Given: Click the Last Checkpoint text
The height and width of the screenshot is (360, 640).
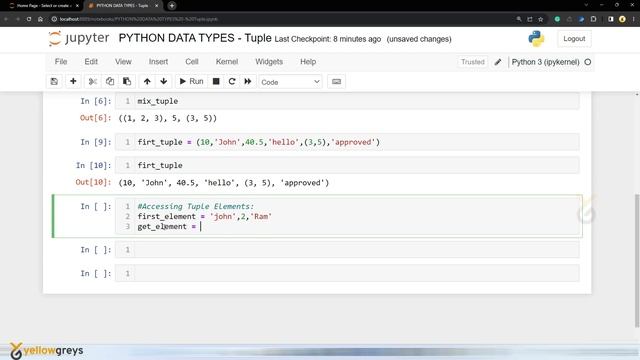Looking at the screenshot, I should 327,39.
